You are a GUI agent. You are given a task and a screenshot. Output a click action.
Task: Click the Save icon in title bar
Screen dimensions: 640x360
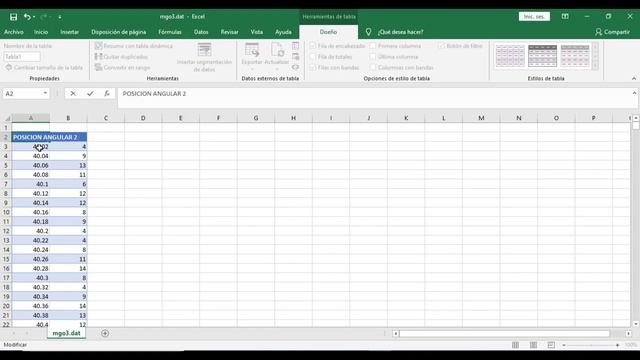[x=13, y=17]
